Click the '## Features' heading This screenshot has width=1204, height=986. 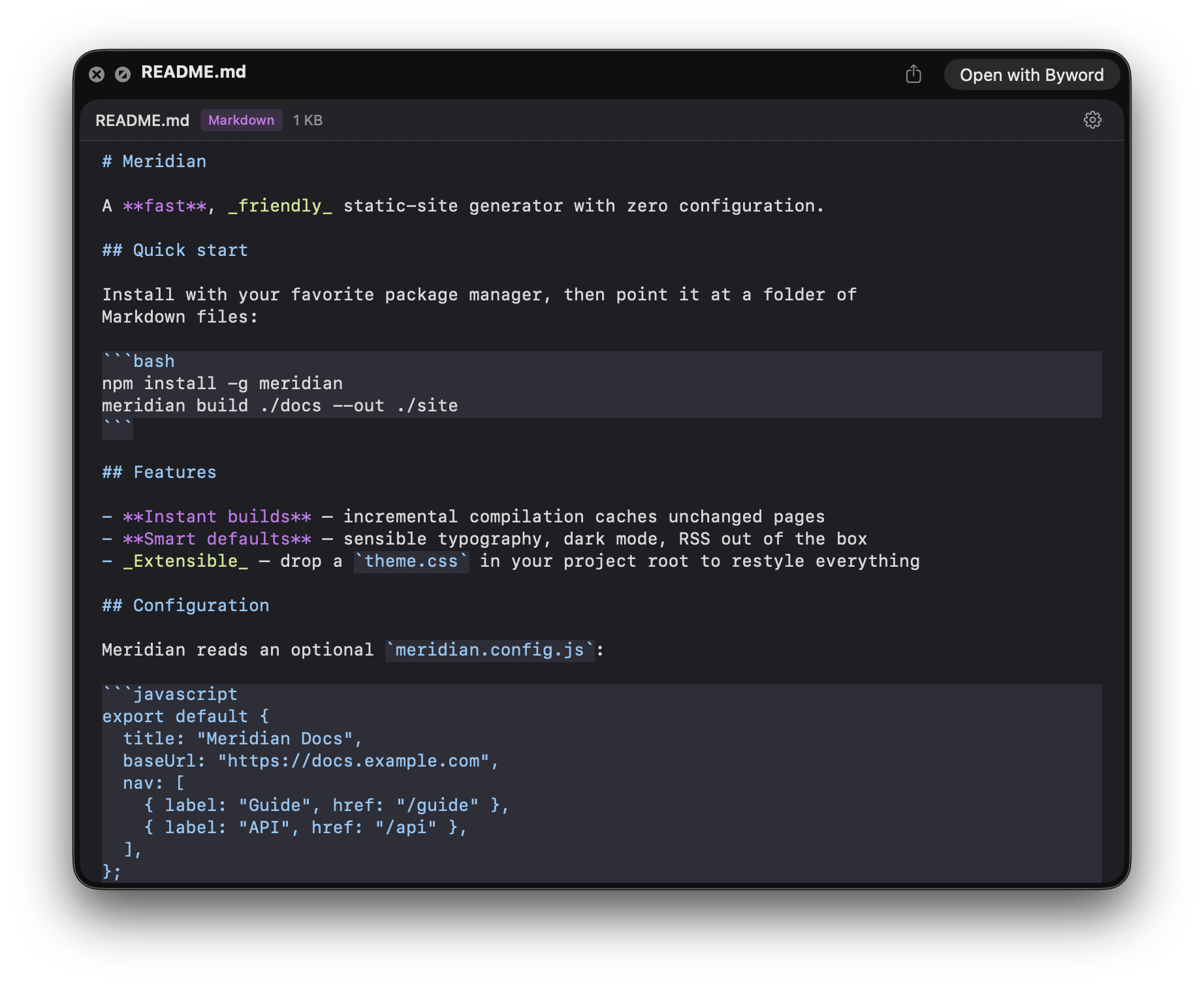pos(159,473)
